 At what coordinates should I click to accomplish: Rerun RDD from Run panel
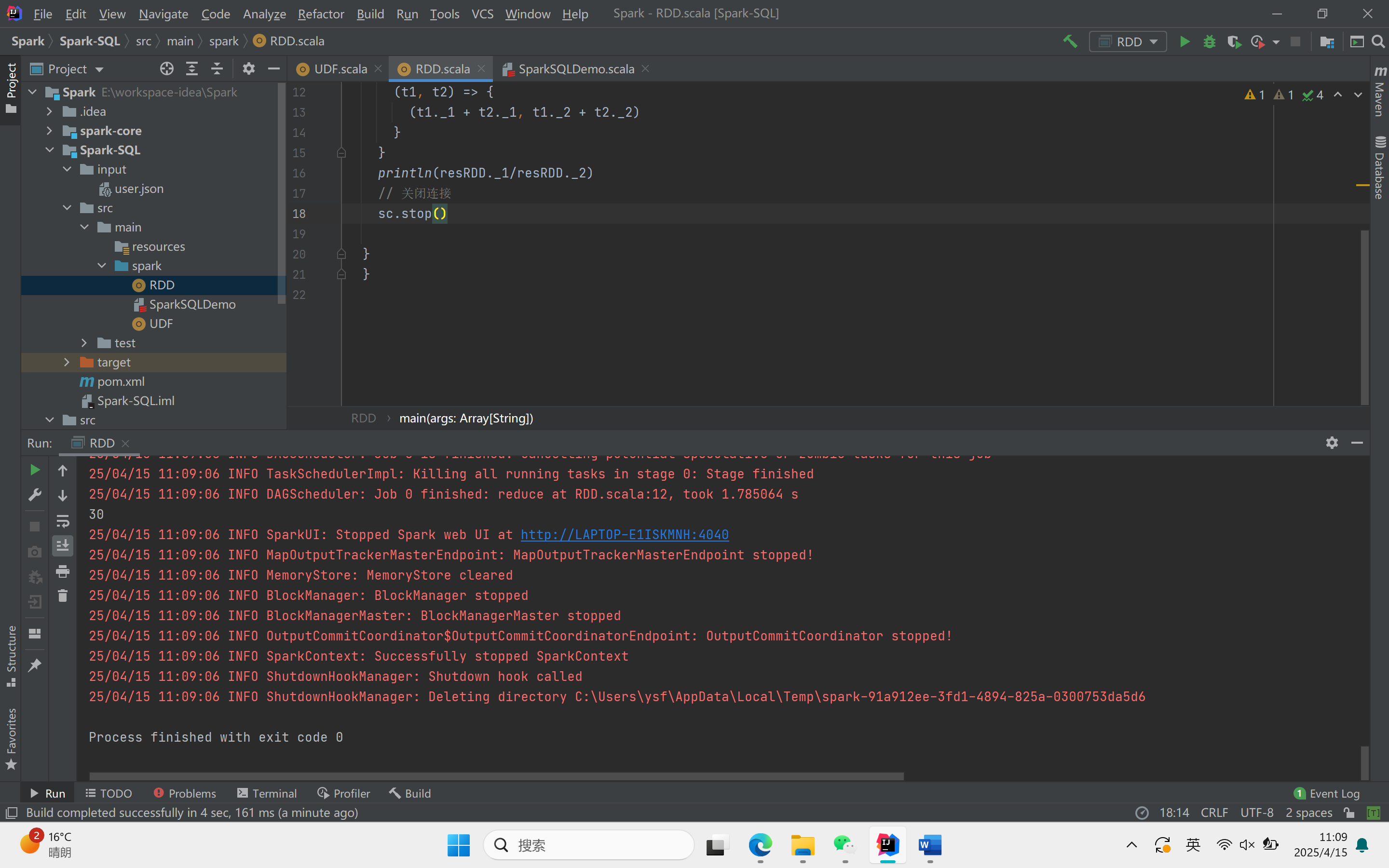click(34, 470)
